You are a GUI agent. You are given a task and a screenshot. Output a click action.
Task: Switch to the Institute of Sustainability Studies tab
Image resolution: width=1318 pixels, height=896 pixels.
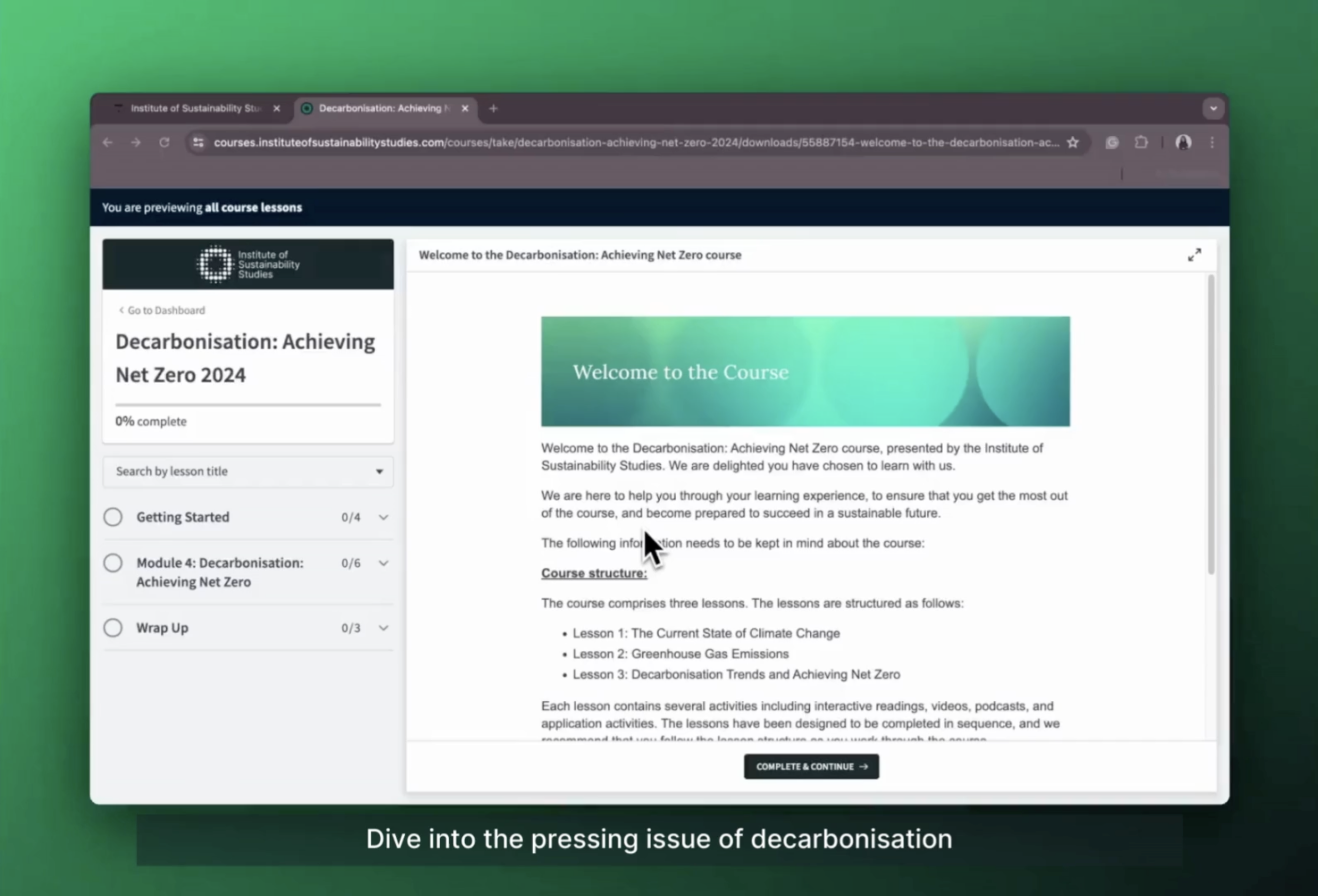(195, 108)
